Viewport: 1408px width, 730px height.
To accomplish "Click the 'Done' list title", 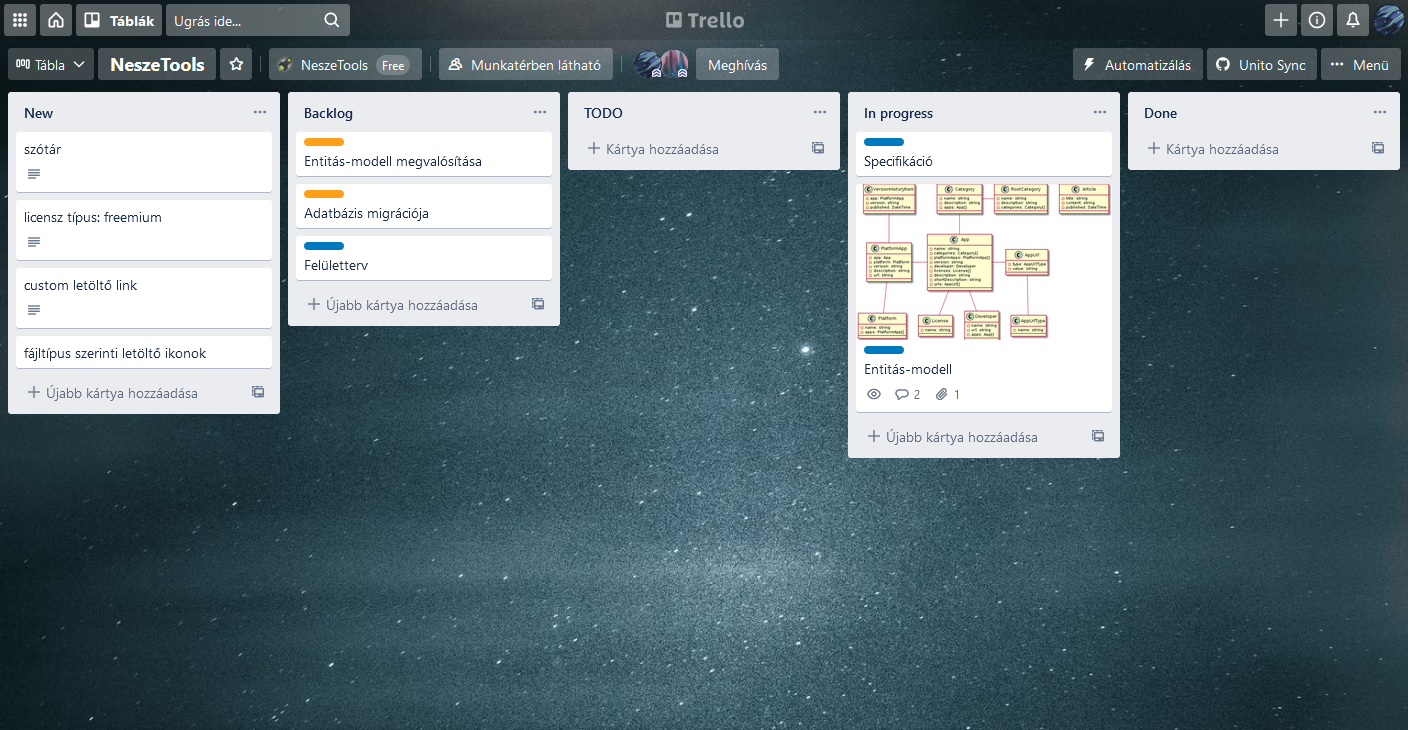I will point(1160,114).
